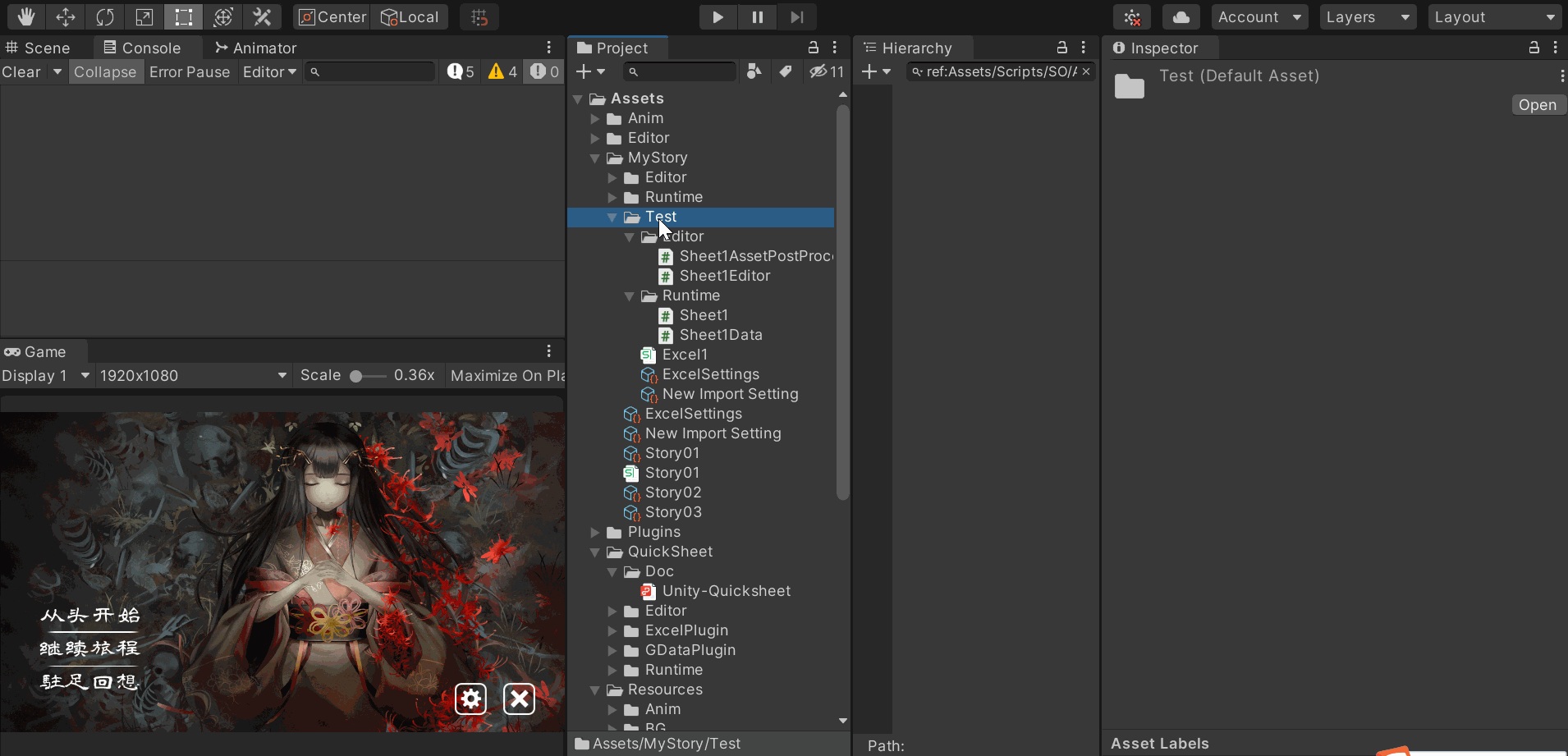Toggle Error Pause in console

[x=190, y=72]
